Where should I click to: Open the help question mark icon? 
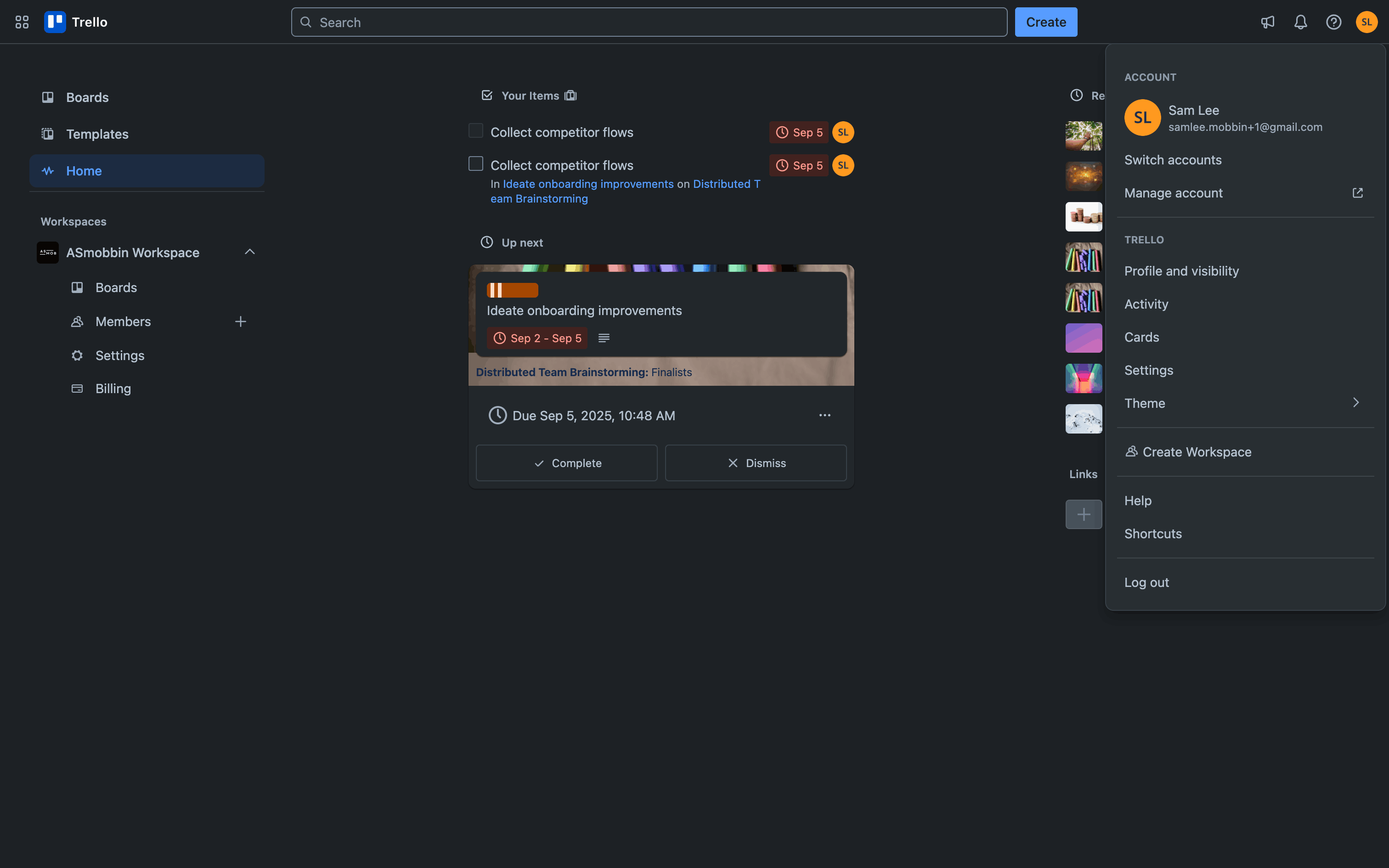pos(1334,22)
